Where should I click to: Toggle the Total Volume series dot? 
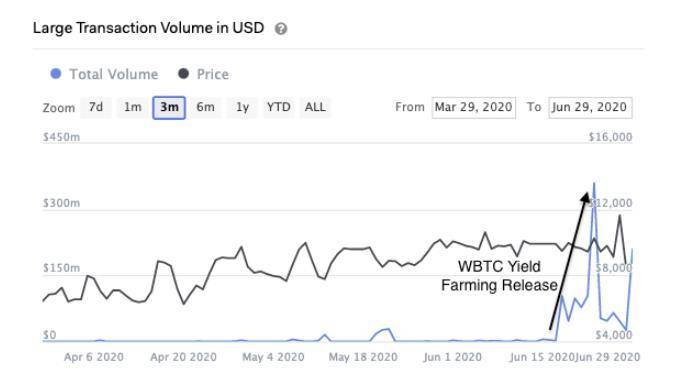[x=56, y=74]
